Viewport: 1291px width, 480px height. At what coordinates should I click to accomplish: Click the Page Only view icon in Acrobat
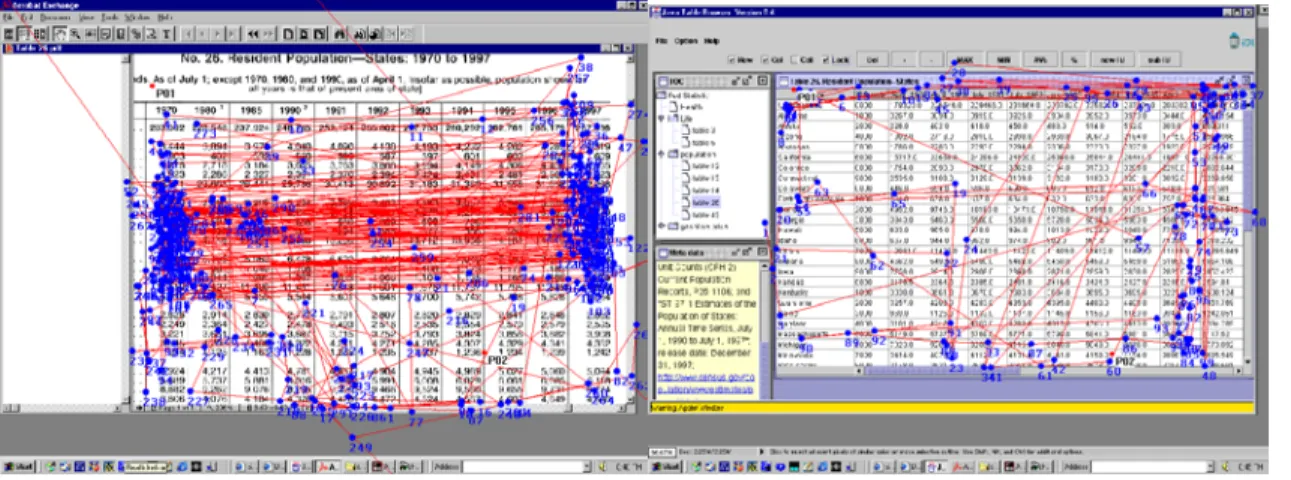click(x=8, y=33)
